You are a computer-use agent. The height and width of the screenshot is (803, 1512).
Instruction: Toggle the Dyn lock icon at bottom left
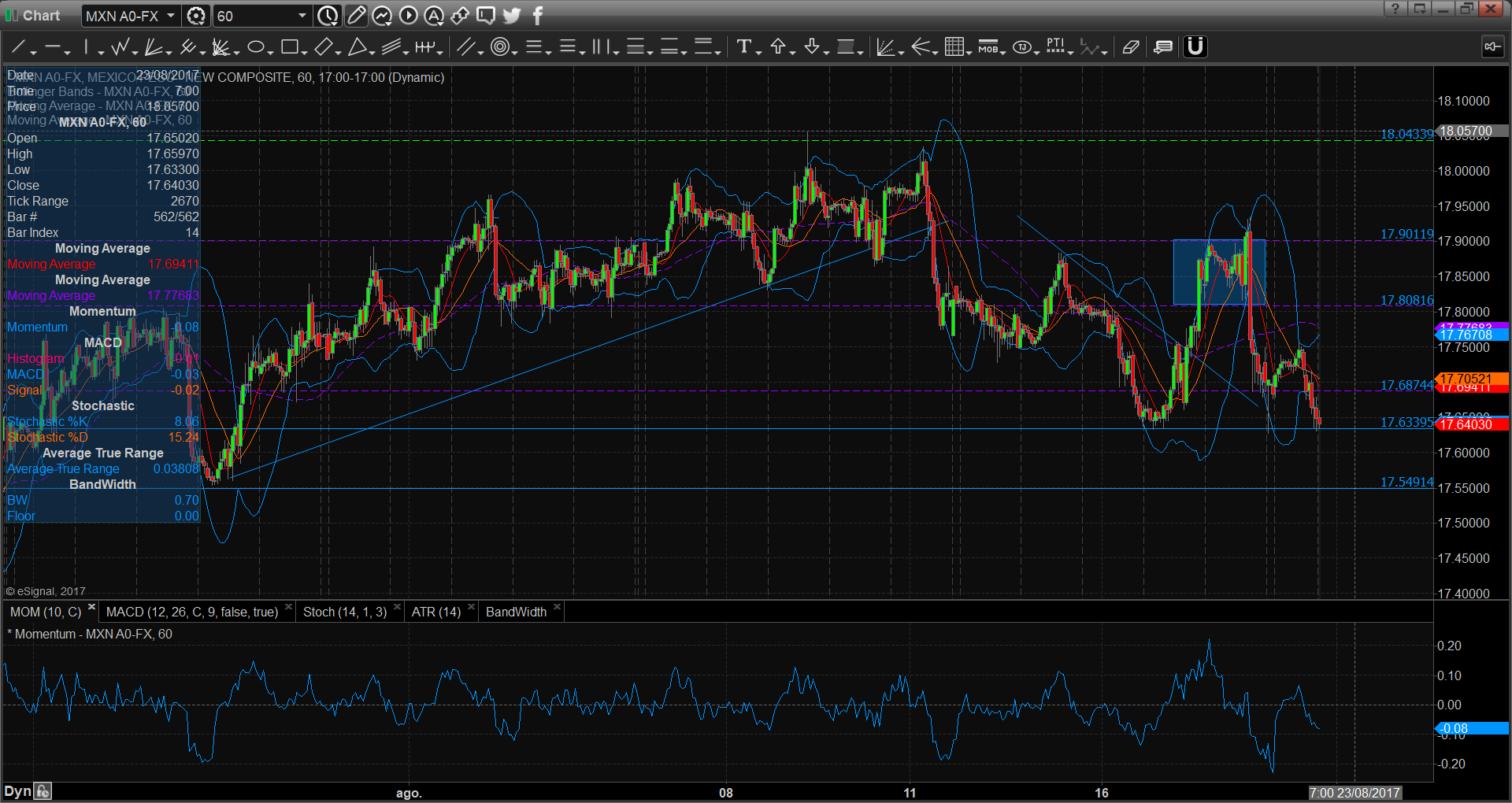pos(43,791)
